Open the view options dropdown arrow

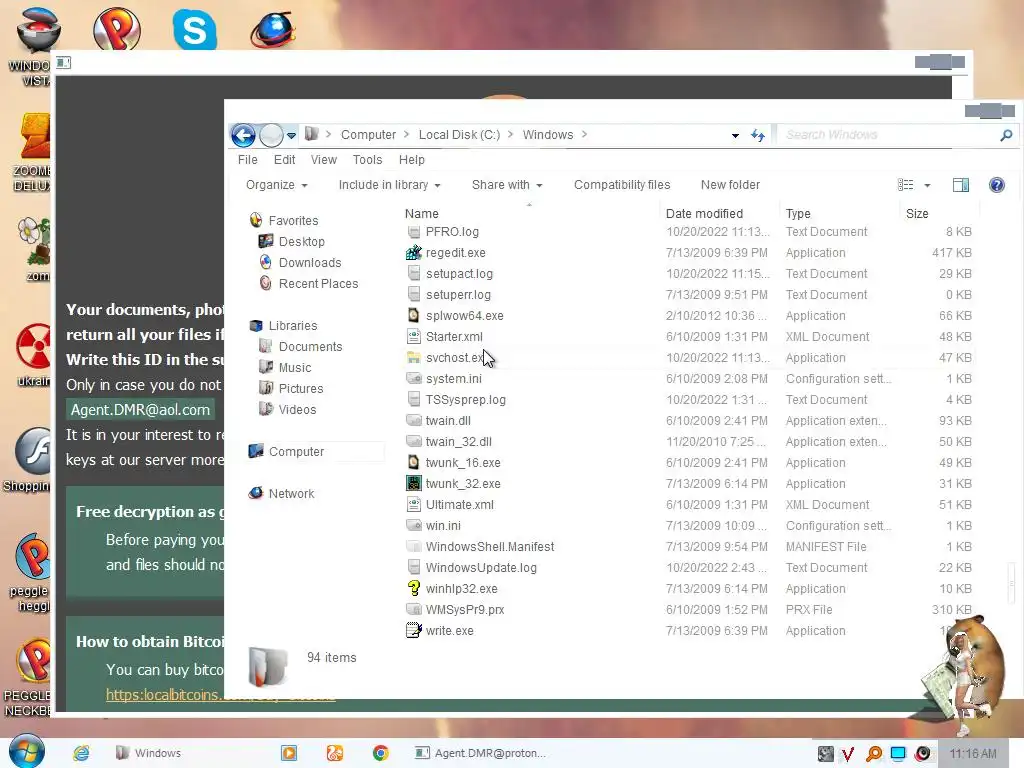[927, 185]
